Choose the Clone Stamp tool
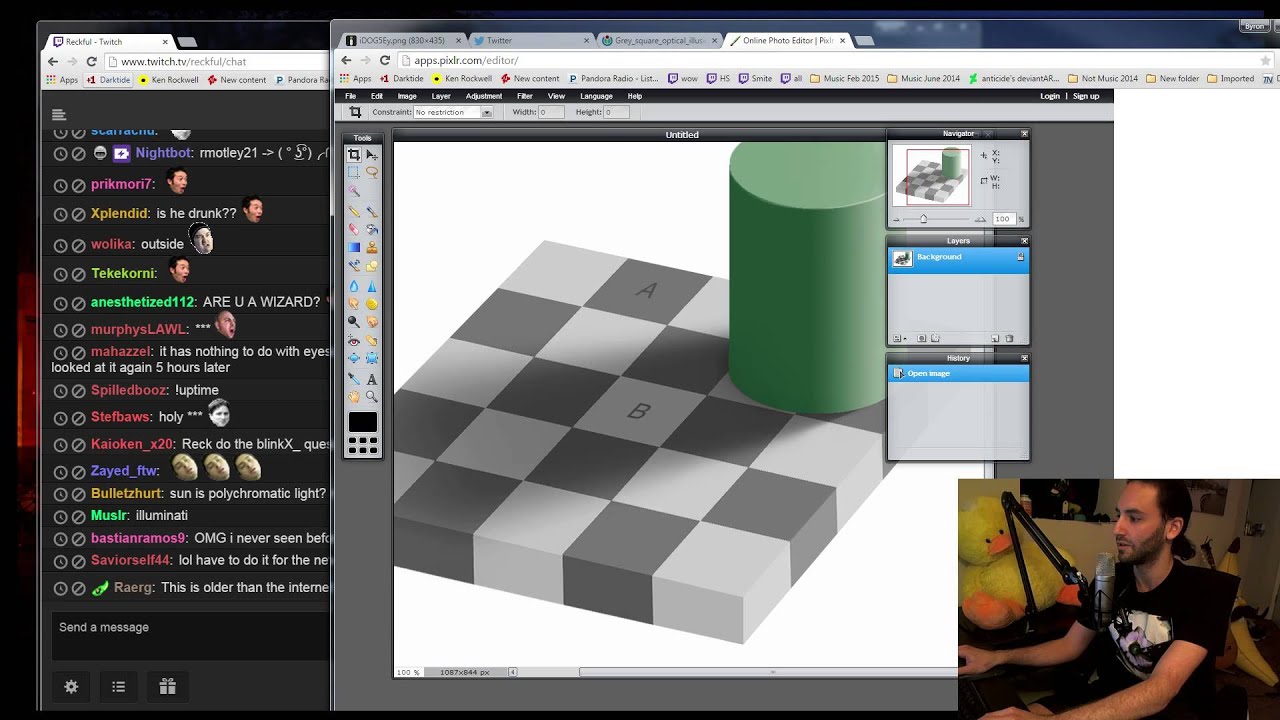The image size is (1280, 720). [372, 247]
